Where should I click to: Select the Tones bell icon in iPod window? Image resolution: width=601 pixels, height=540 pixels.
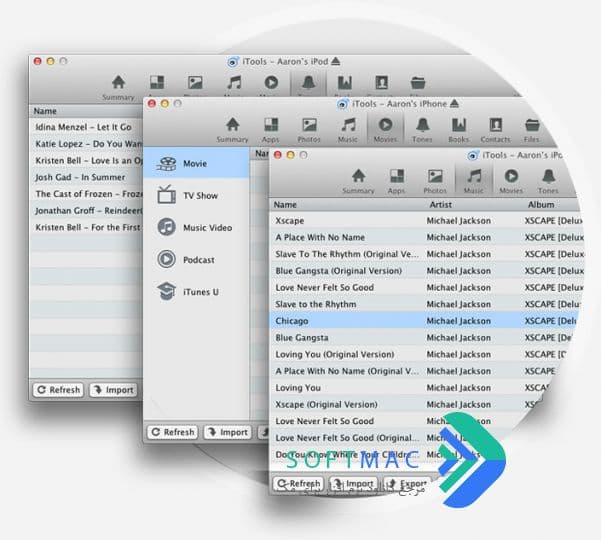(x=309, y=82)
